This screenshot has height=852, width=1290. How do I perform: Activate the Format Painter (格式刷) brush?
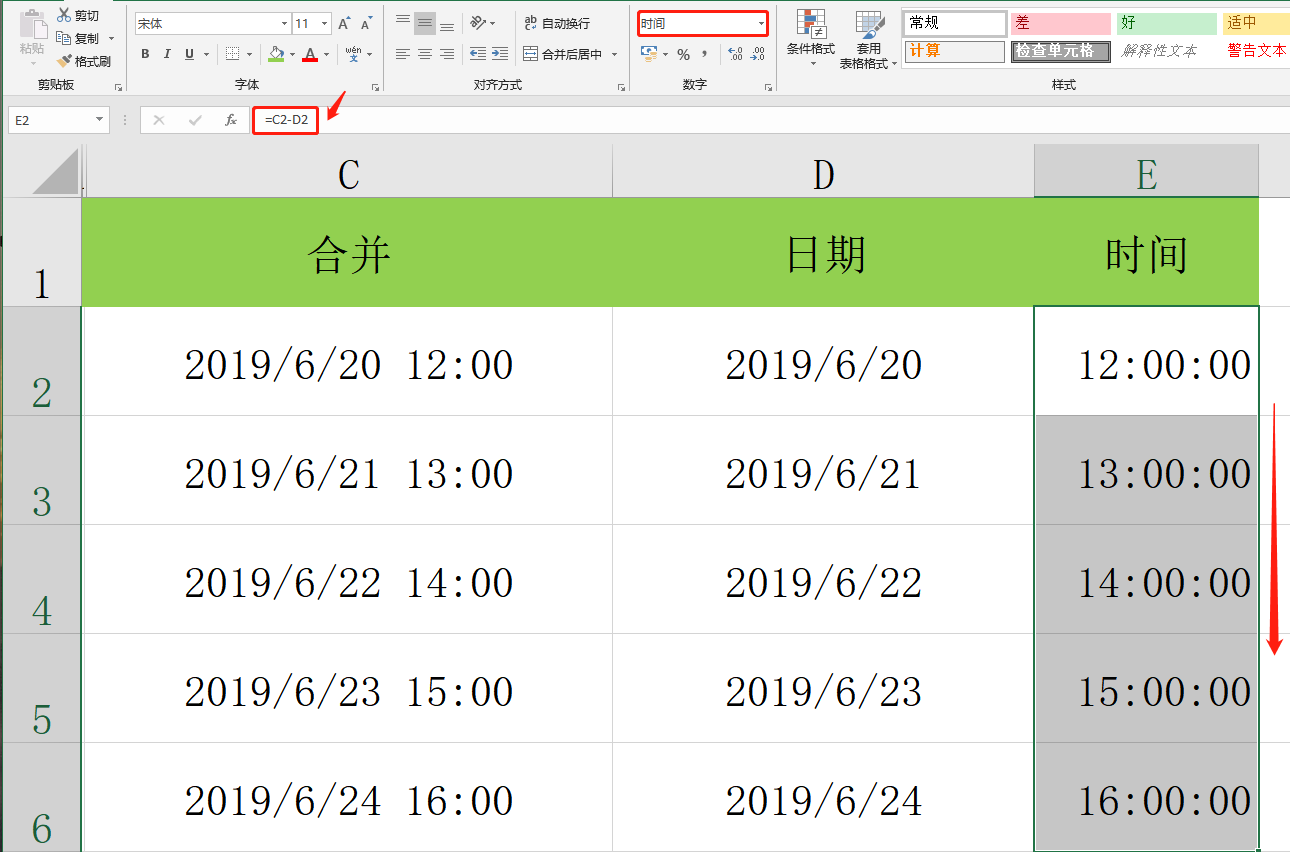click(x=64, y=61)
